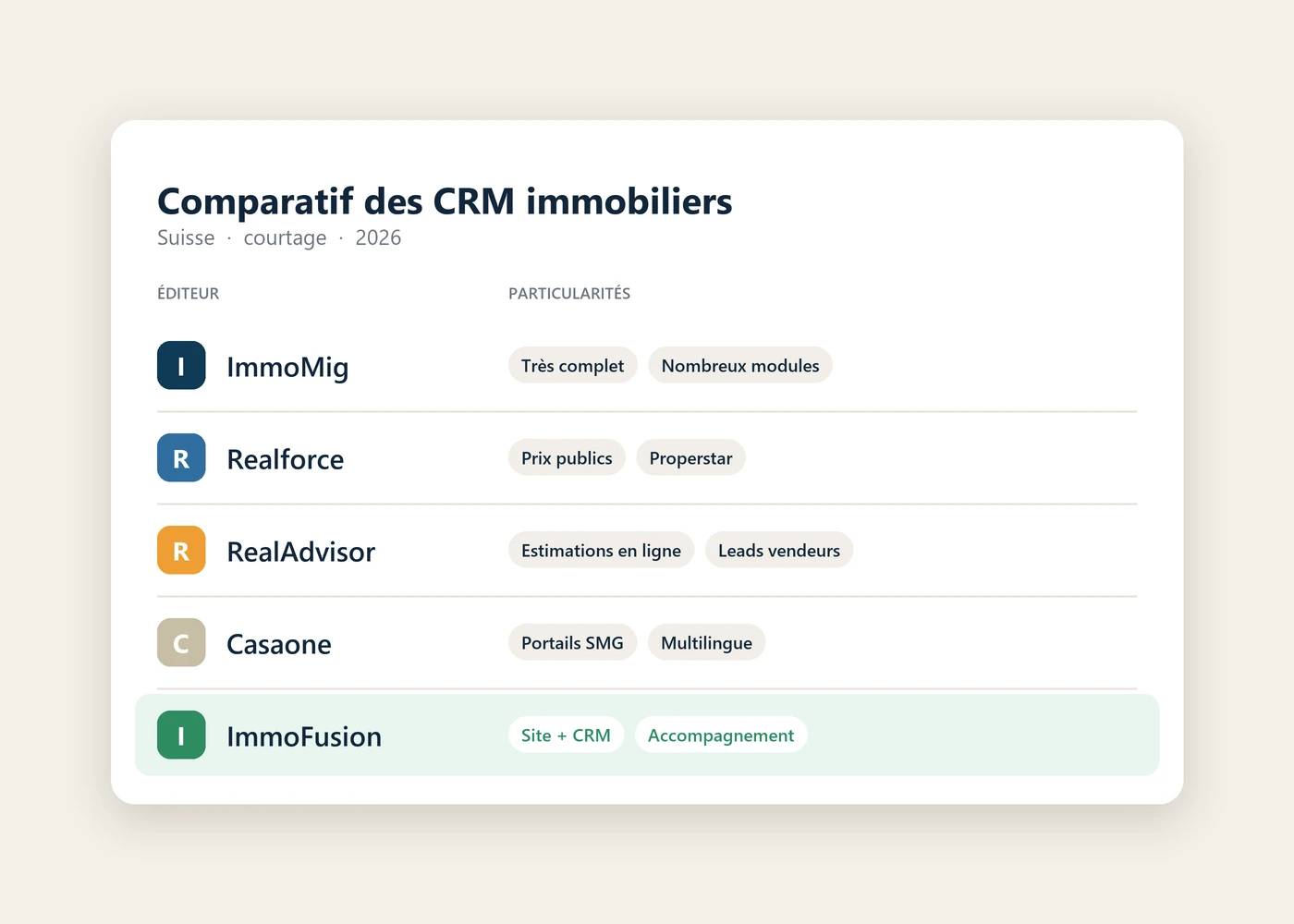This screenshot has width=1294, height=924.
Task: Choose the "Estimations en ligne" tag
Action: tap(601, 550)
